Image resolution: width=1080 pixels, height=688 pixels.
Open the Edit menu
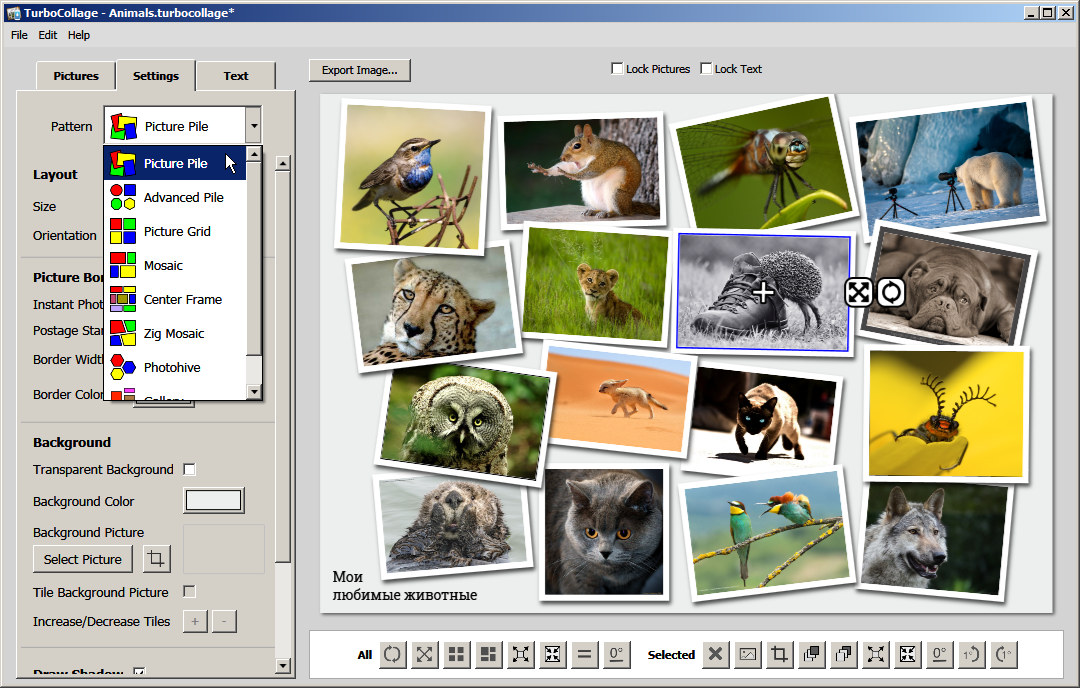coord(48,35)
